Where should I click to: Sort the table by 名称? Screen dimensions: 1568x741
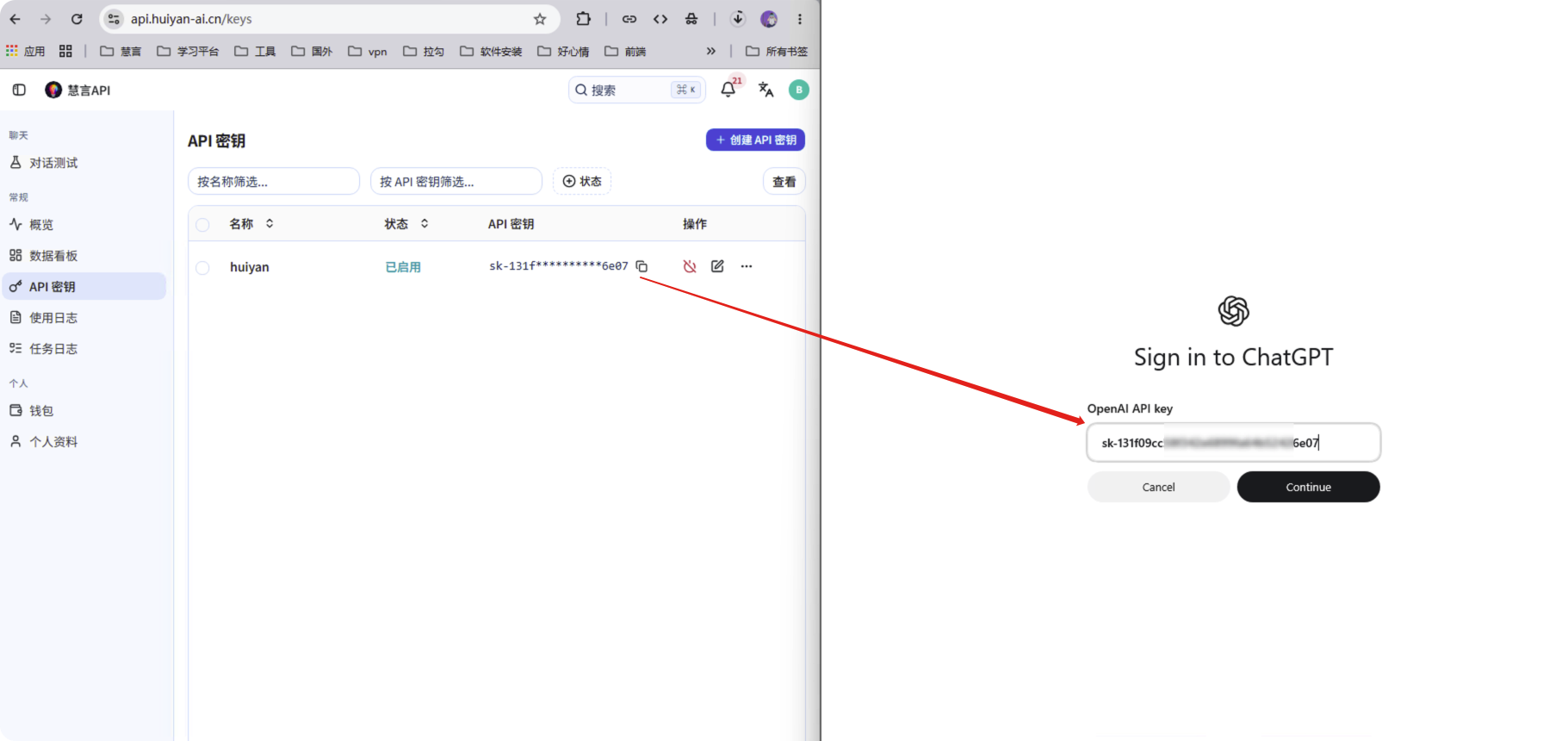[251, 224]
